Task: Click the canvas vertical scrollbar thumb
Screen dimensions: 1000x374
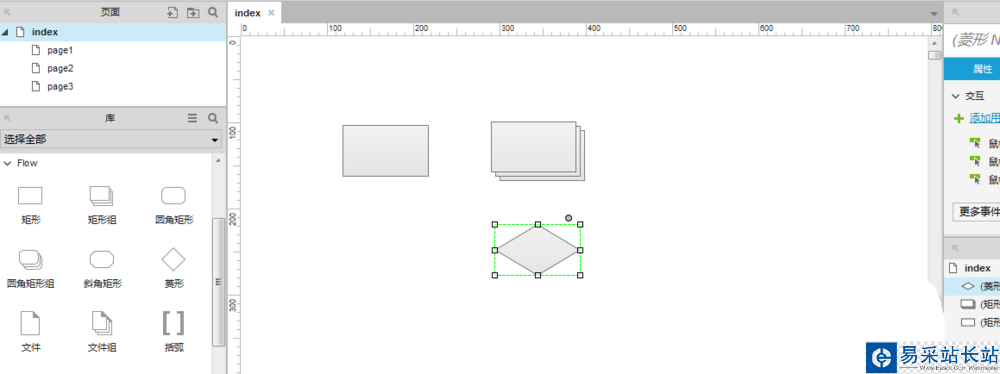Action: point(934,56)
